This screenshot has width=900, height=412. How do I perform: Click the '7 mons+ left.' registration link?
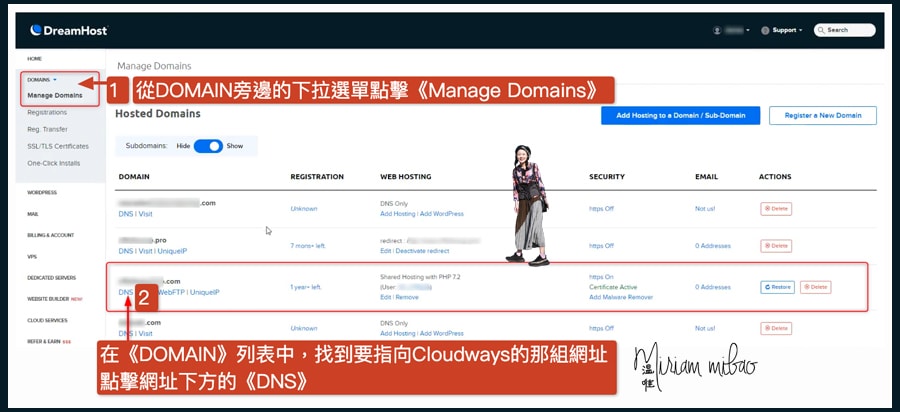pyautogui.click(x=308, y=246)
